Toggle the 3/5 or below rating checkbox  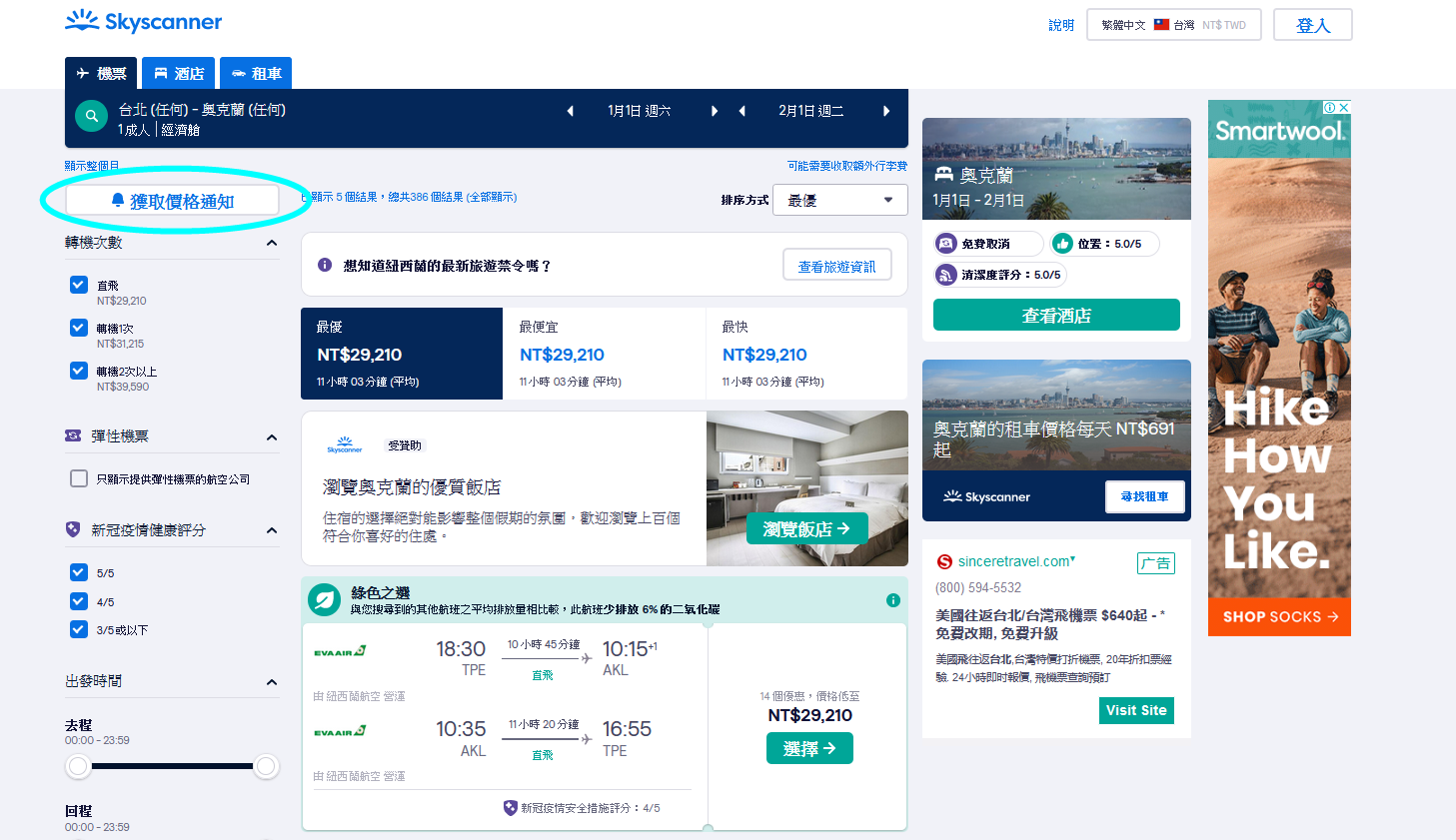click(79, 629)
